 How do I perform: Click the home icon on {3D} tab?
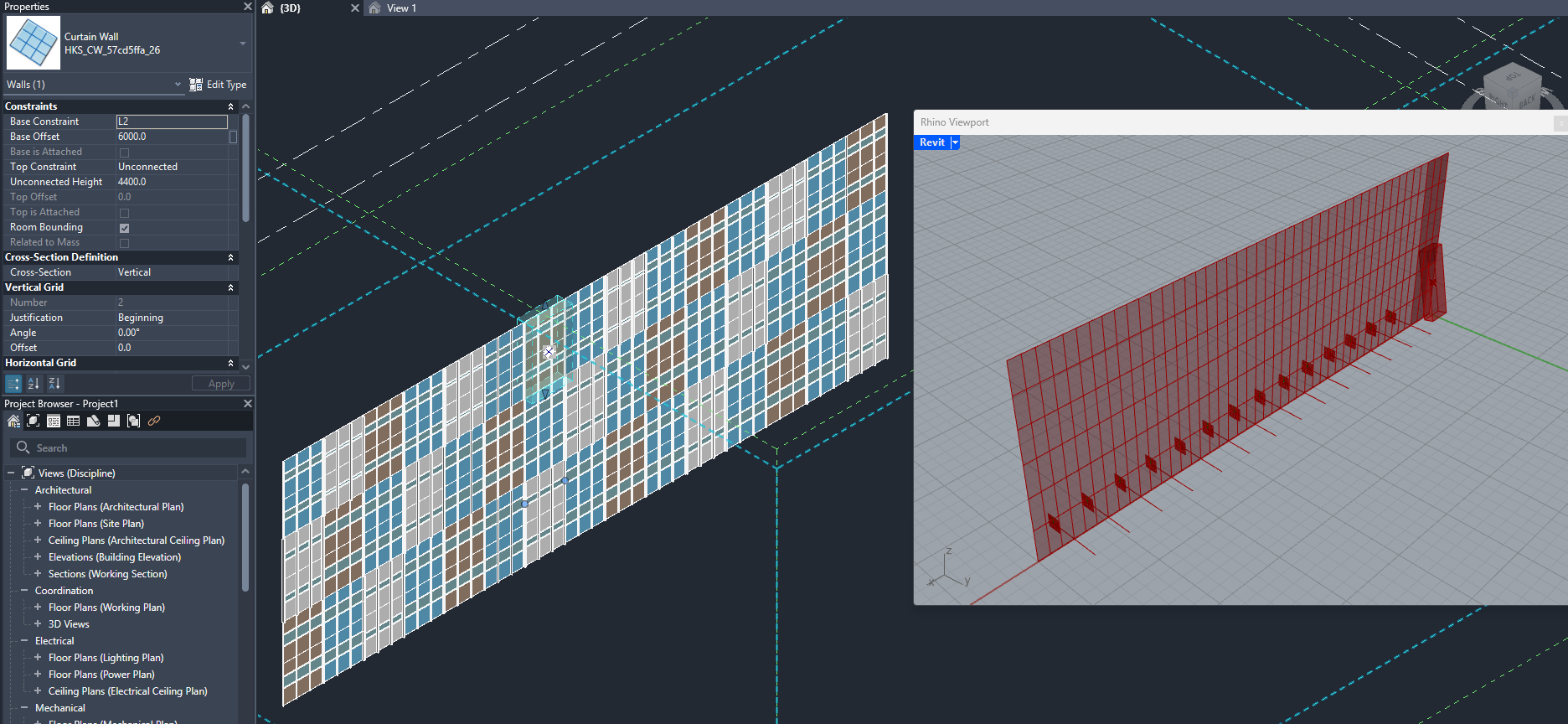click(x=267, y=8)
